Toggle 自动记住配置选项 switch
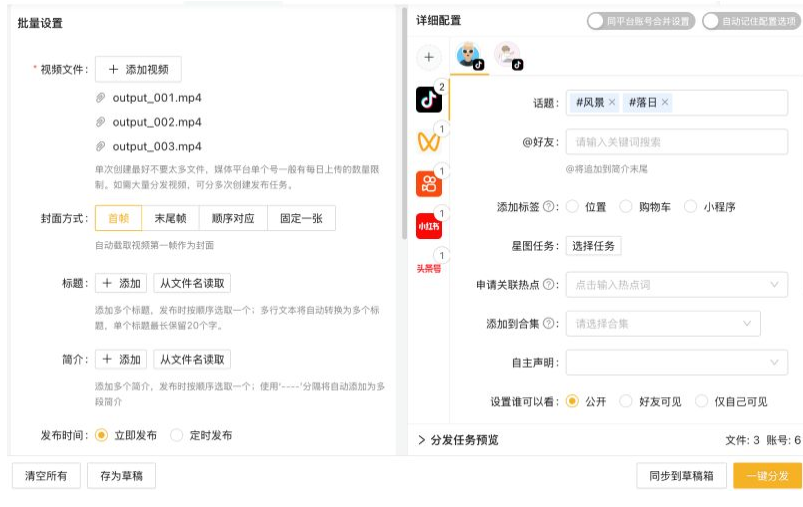 click(x=752, y=21)
